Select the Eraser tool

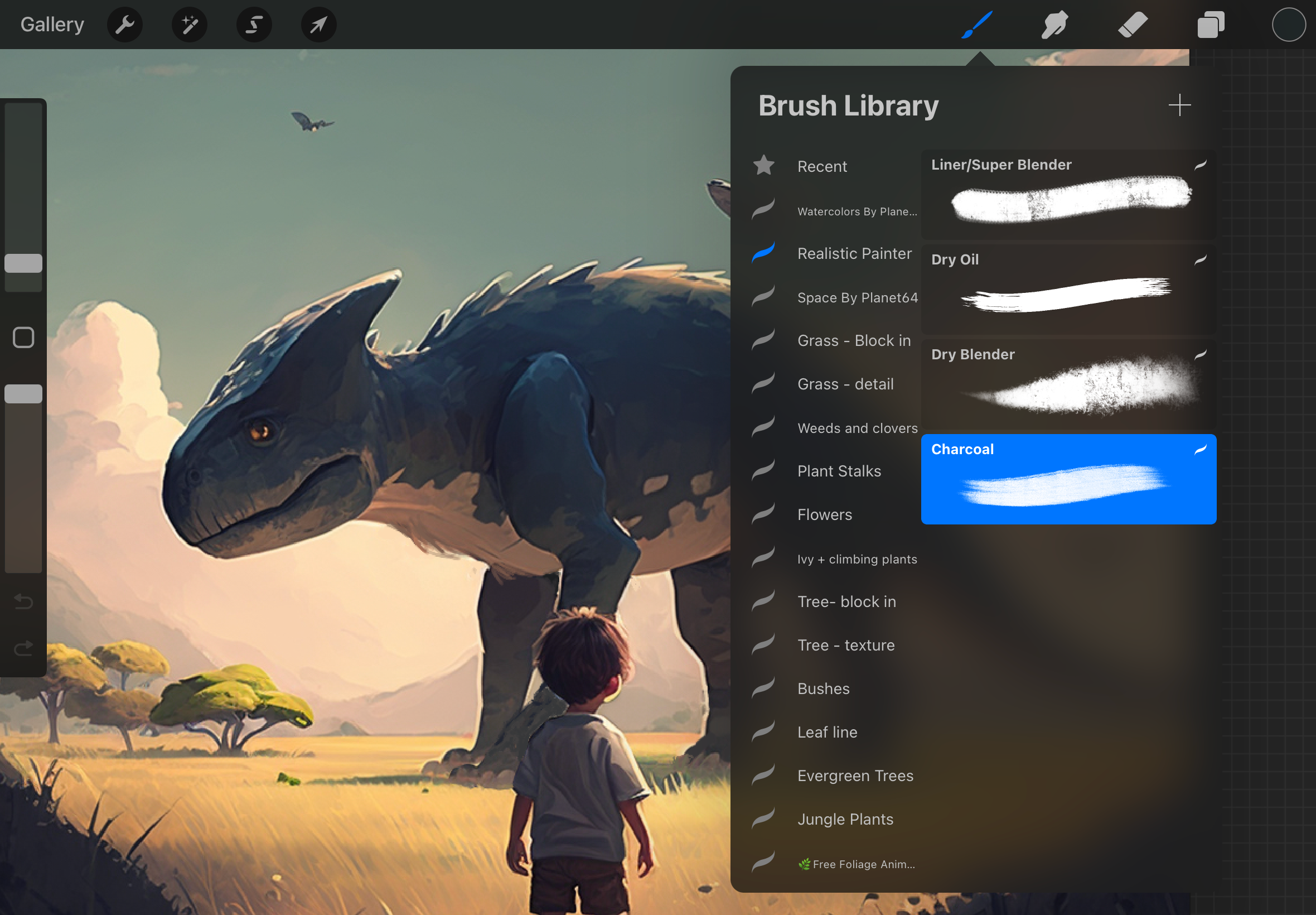tap(1132, 25)
